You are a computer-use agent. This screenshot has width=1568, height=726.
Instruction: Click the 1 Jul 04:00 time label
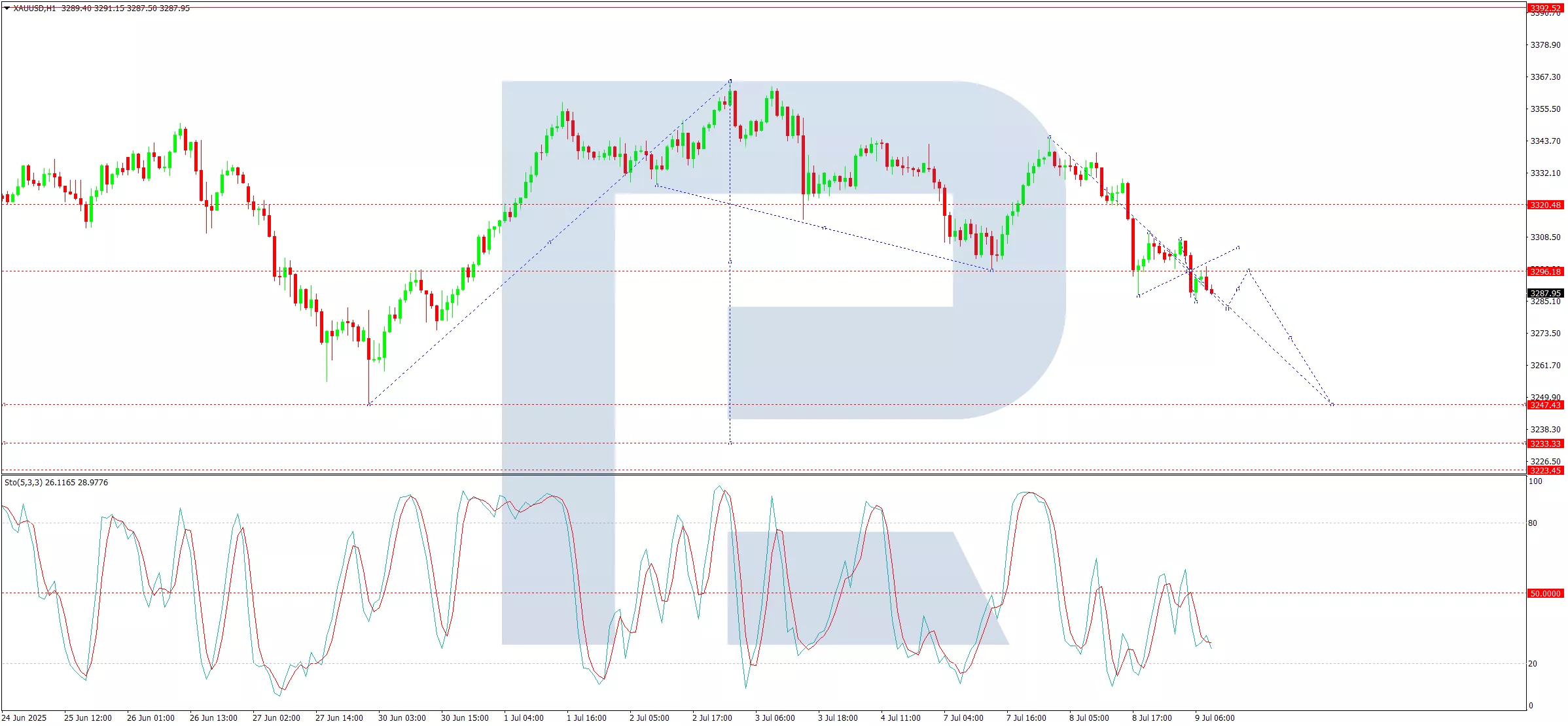click(524, 718)
